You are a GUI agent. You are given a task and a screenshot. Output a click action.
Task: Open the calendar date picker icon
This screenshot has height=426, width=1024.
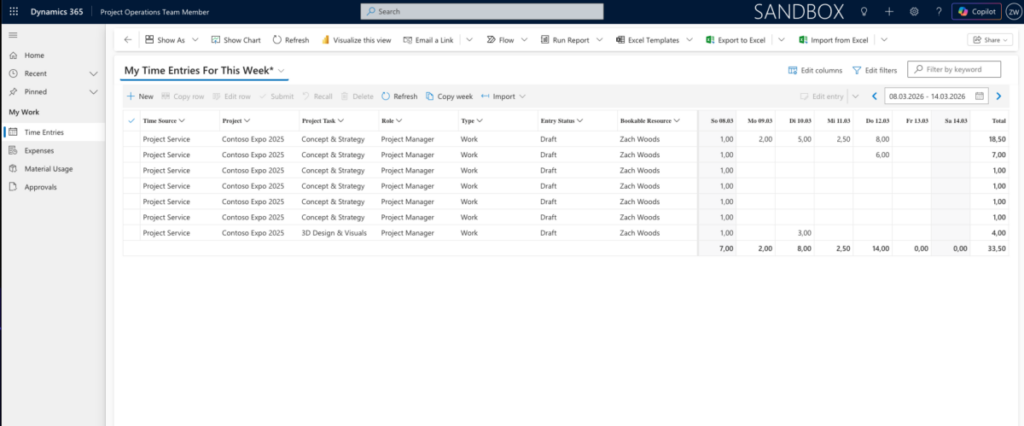click(x=979, y=96)
